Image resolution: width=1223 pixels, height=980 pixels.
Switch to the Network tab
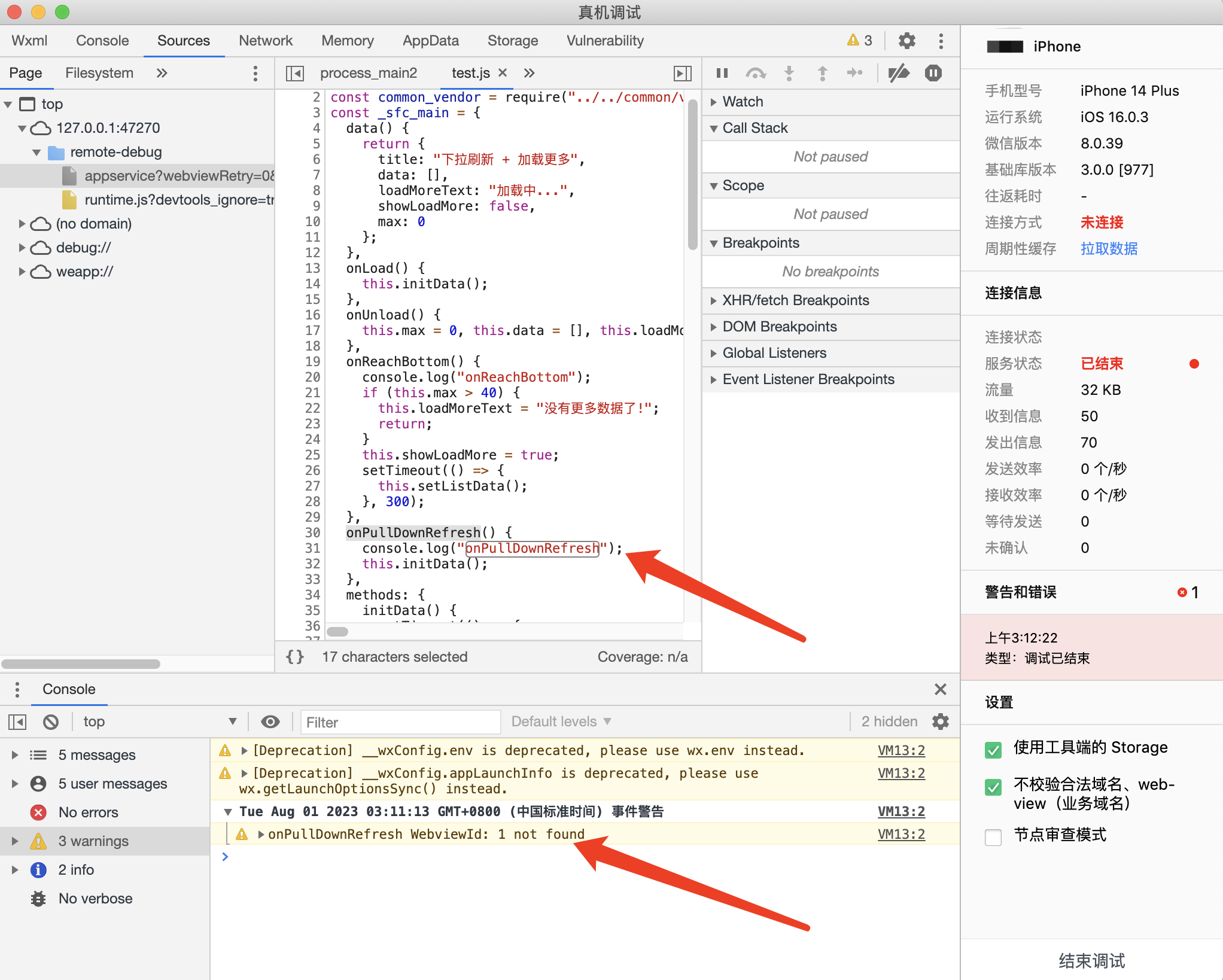pos(265,41)
